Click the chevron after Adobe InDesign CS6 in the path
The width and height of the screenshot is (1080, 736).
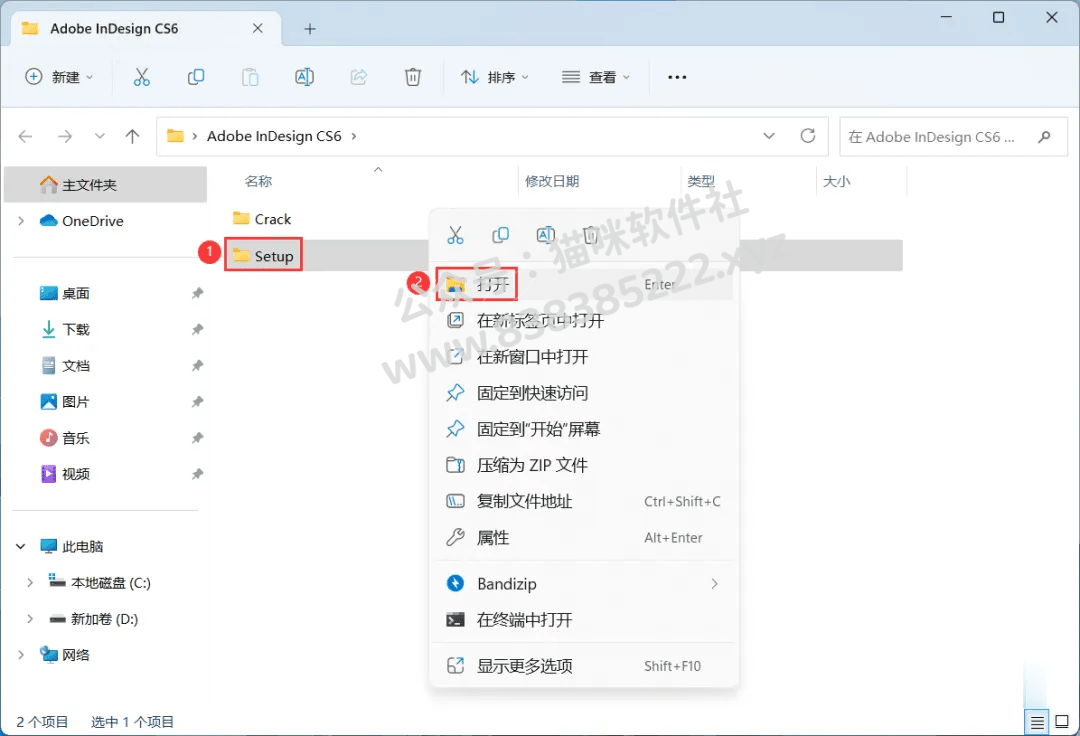[x=354, y=136]
